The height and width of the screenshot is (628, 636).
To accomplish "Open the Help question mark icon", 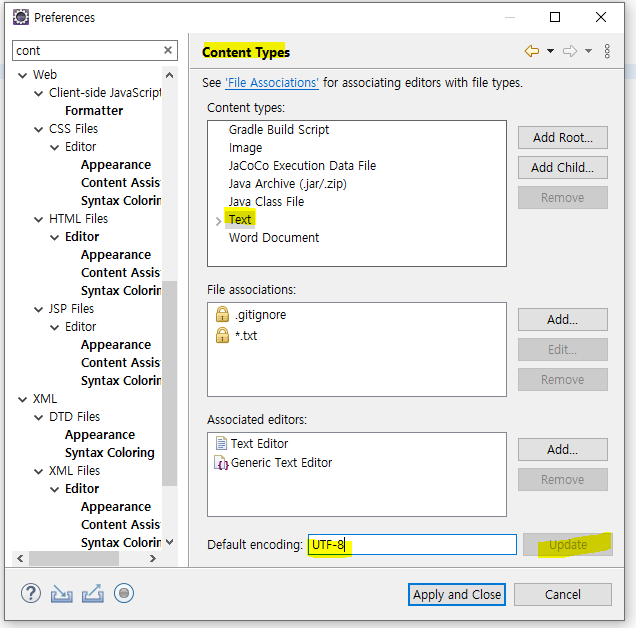I will click(31, 594).
